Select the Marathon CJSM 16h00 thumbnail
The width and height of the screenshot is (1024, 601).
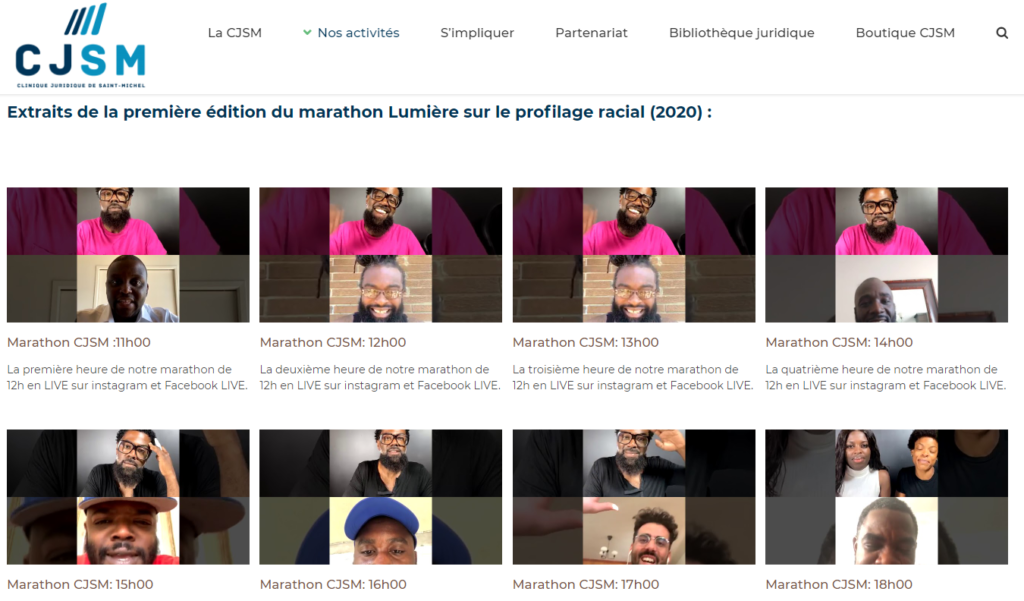click(381, 496)
